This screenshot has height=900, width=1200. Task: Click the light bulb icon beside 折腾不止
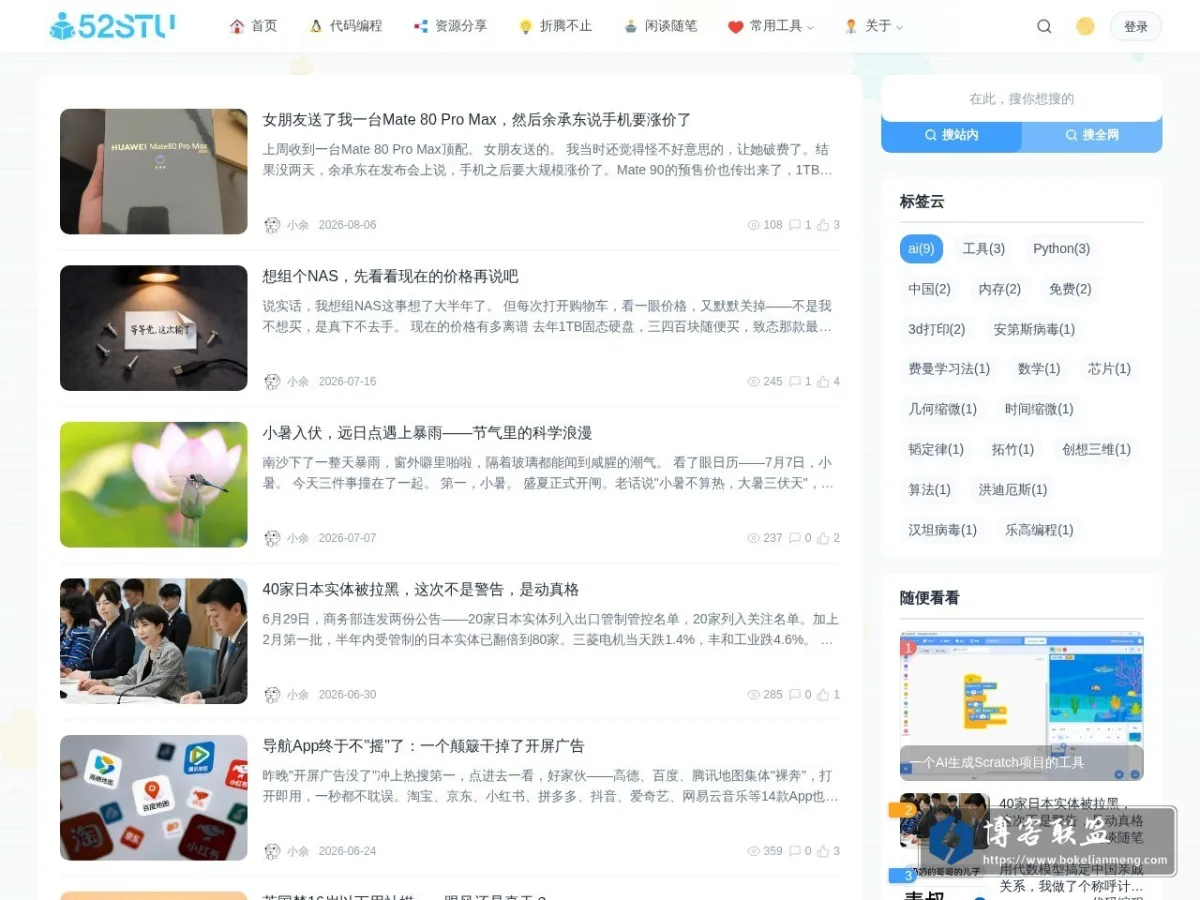point(525,27)
